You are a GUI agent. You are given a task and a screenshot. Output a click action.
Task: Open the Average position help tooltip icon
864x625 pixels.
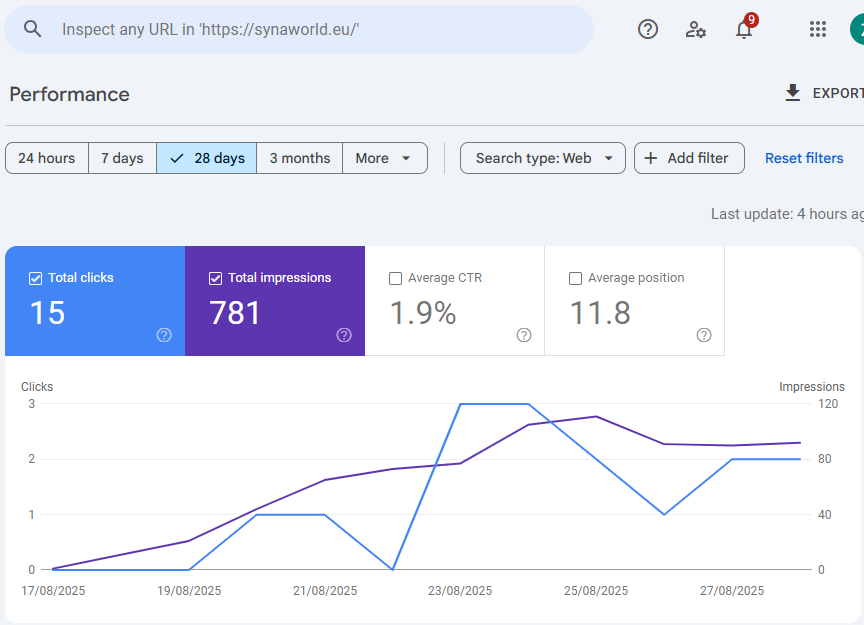click(x=703, y=335)
